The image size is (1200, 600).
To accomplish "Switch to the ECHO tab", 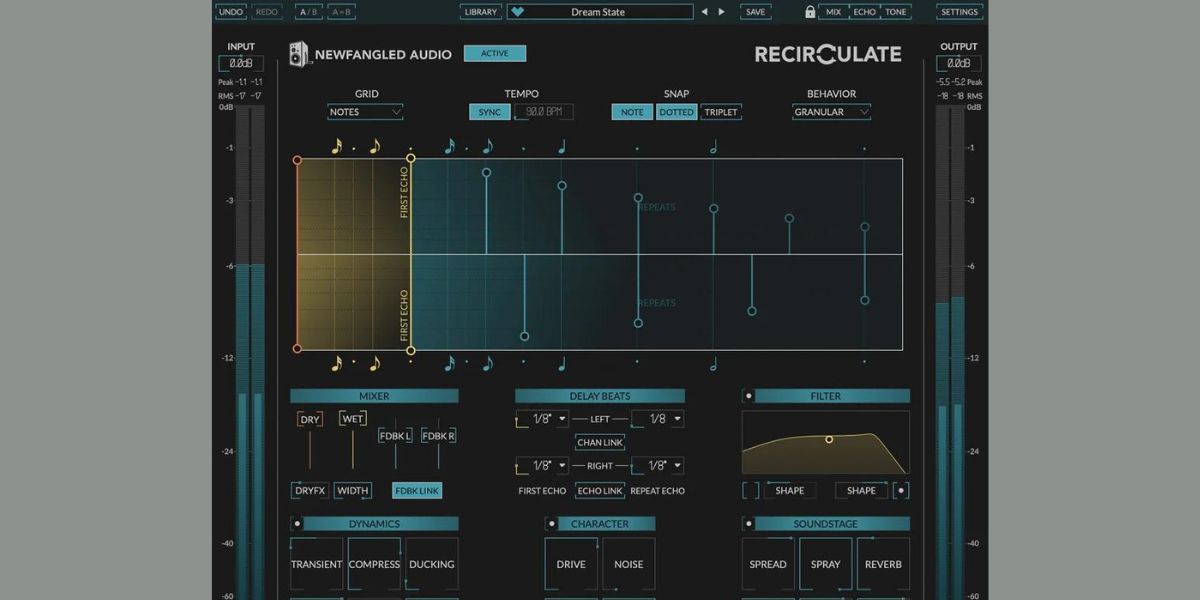I will (x=866, y=11).
